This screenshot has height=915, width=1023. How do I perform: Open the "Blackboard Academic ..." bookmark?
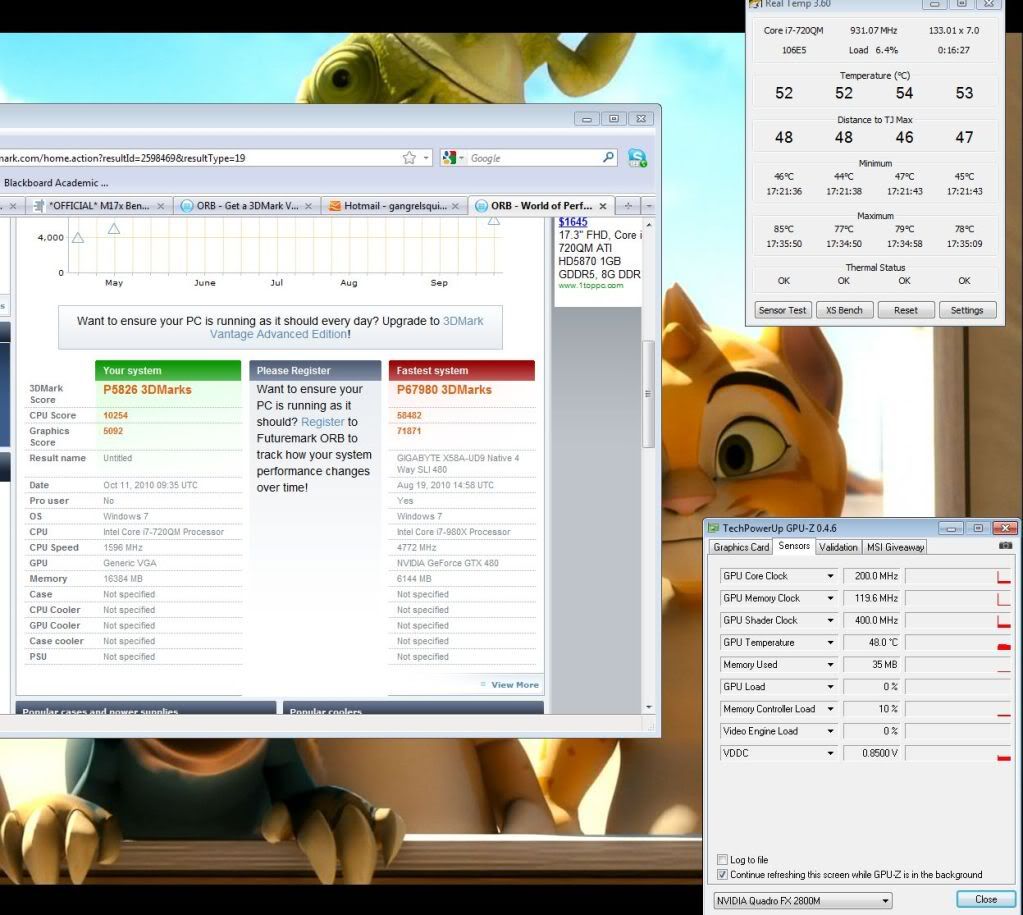(x=56, y=183)
